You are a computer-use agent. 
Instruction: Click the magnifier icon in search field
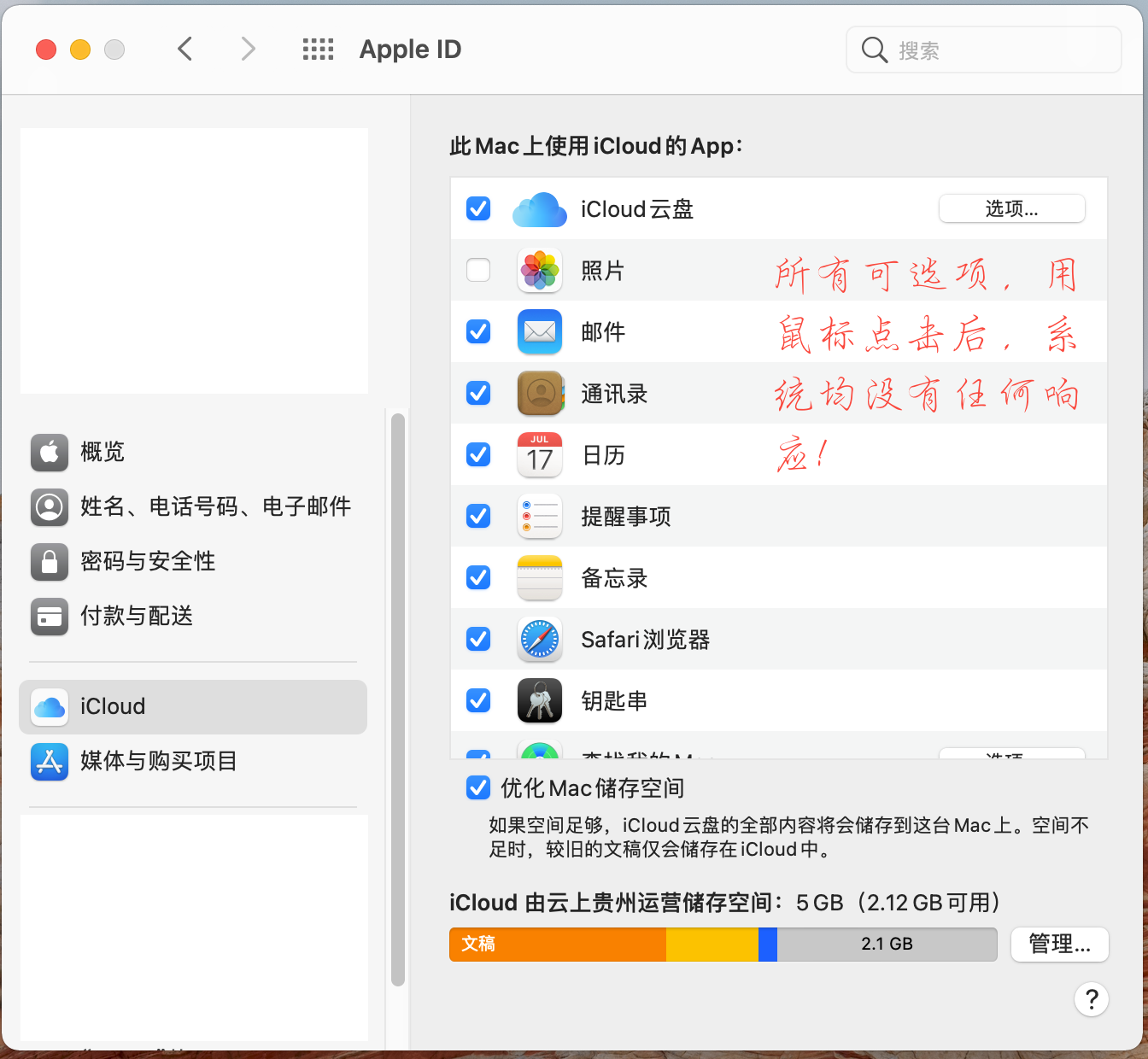click(x=874, y=50)
